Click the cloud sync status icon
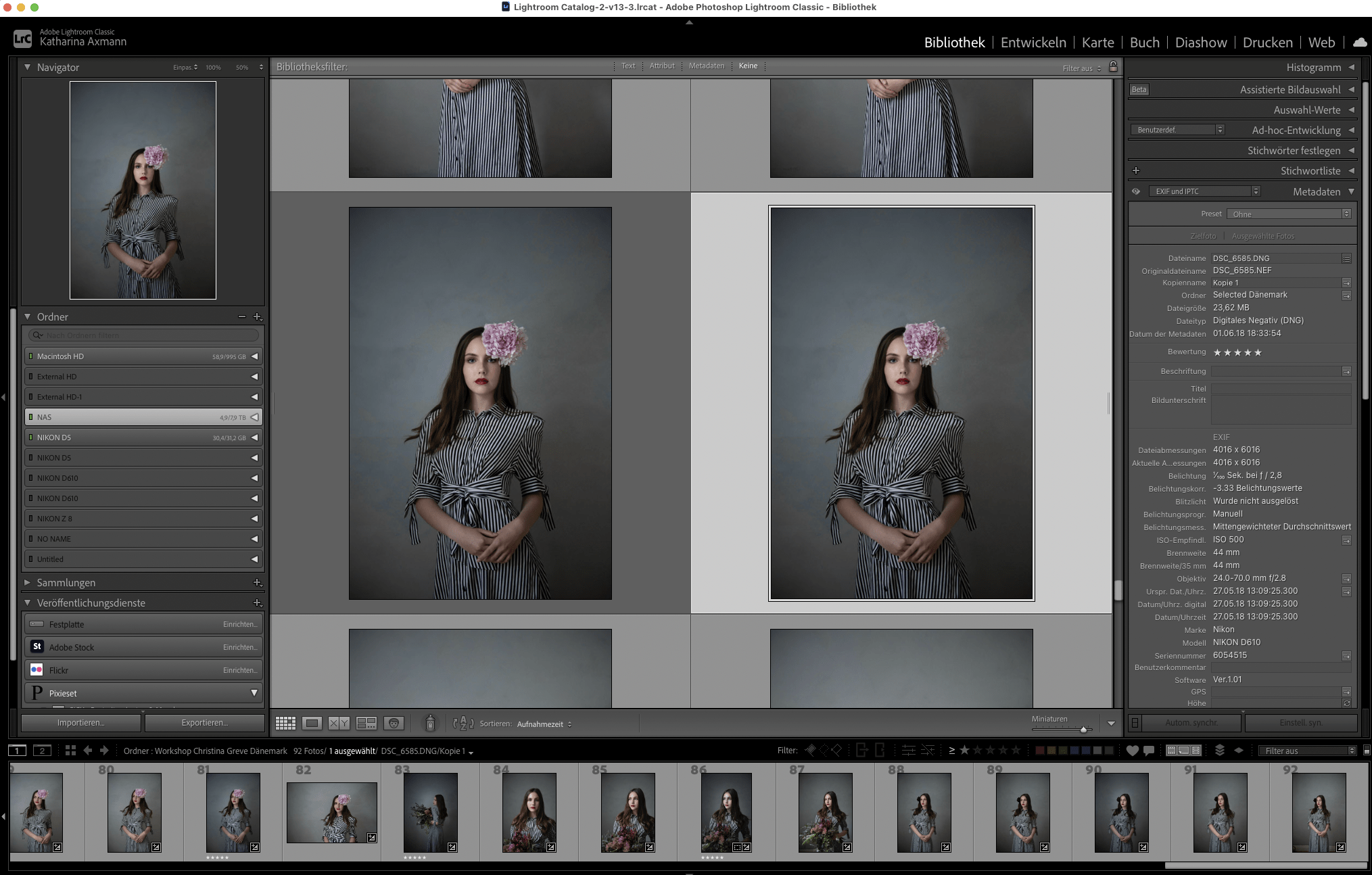This screenshot has height=875, width=1372. point(1359,43)
